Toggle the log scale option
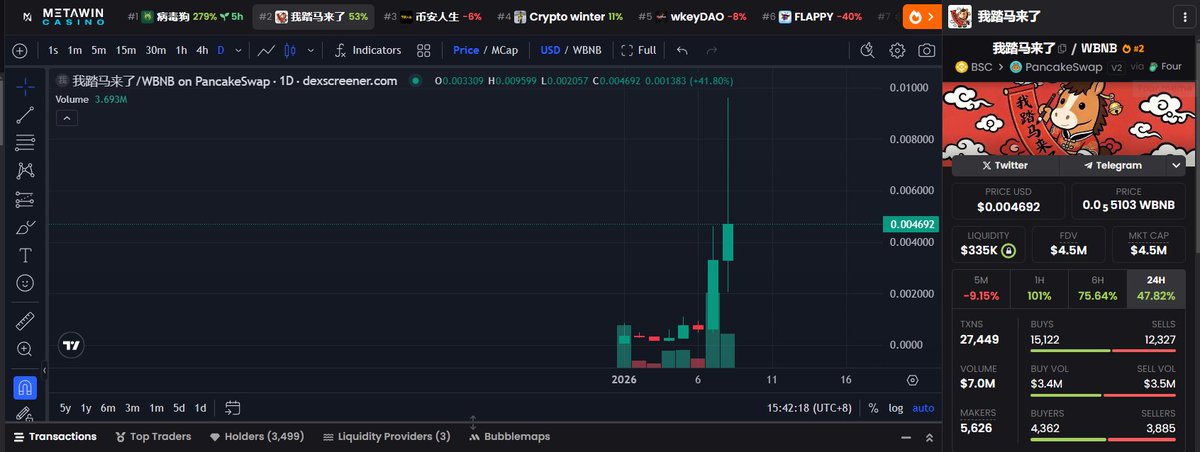Screen dimensions: 1200x452 click(x=895, y=408)
